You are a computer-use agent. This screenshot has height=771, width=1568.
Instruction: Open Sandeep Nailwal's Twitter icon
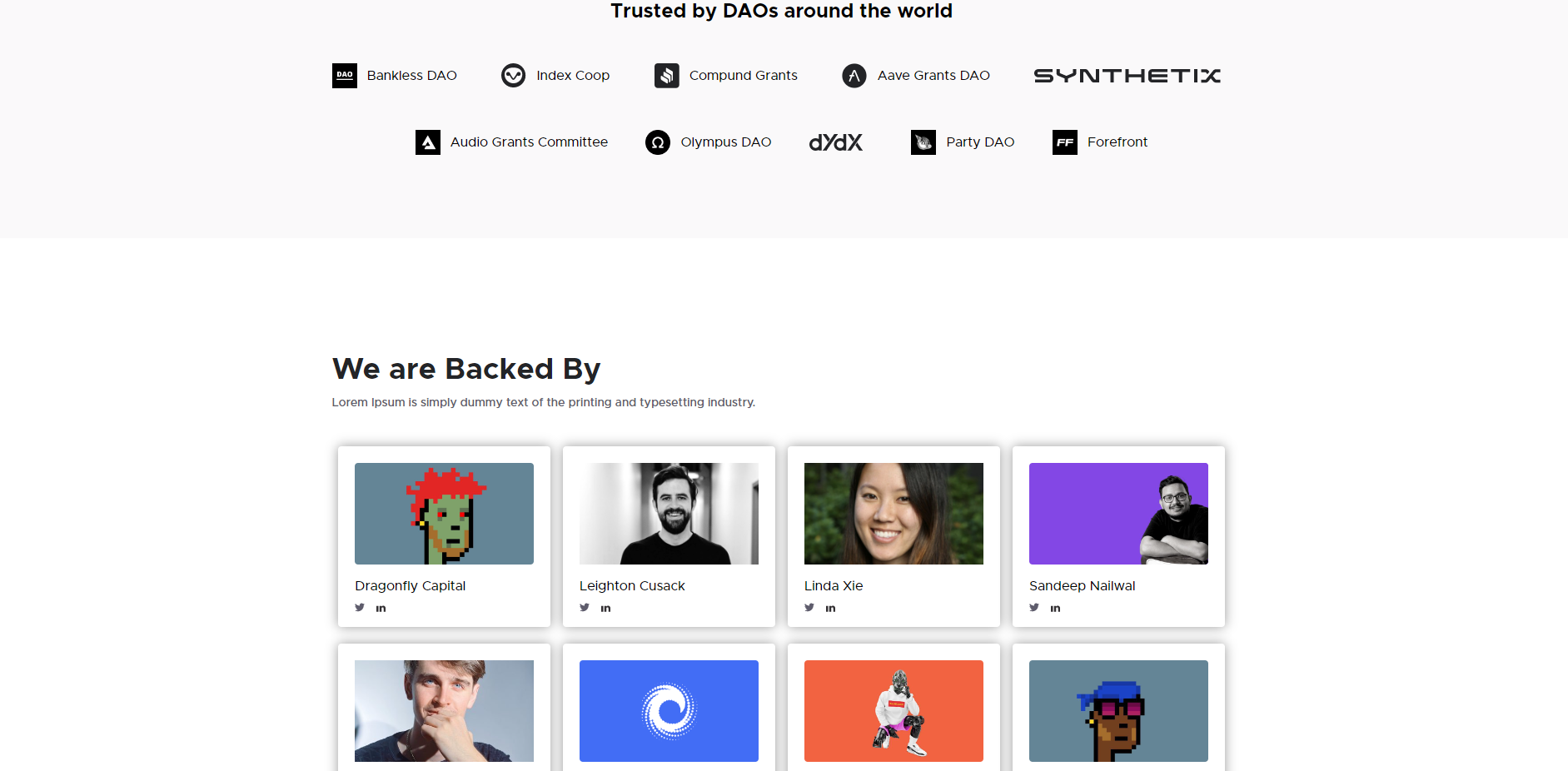click(1034, 608)
